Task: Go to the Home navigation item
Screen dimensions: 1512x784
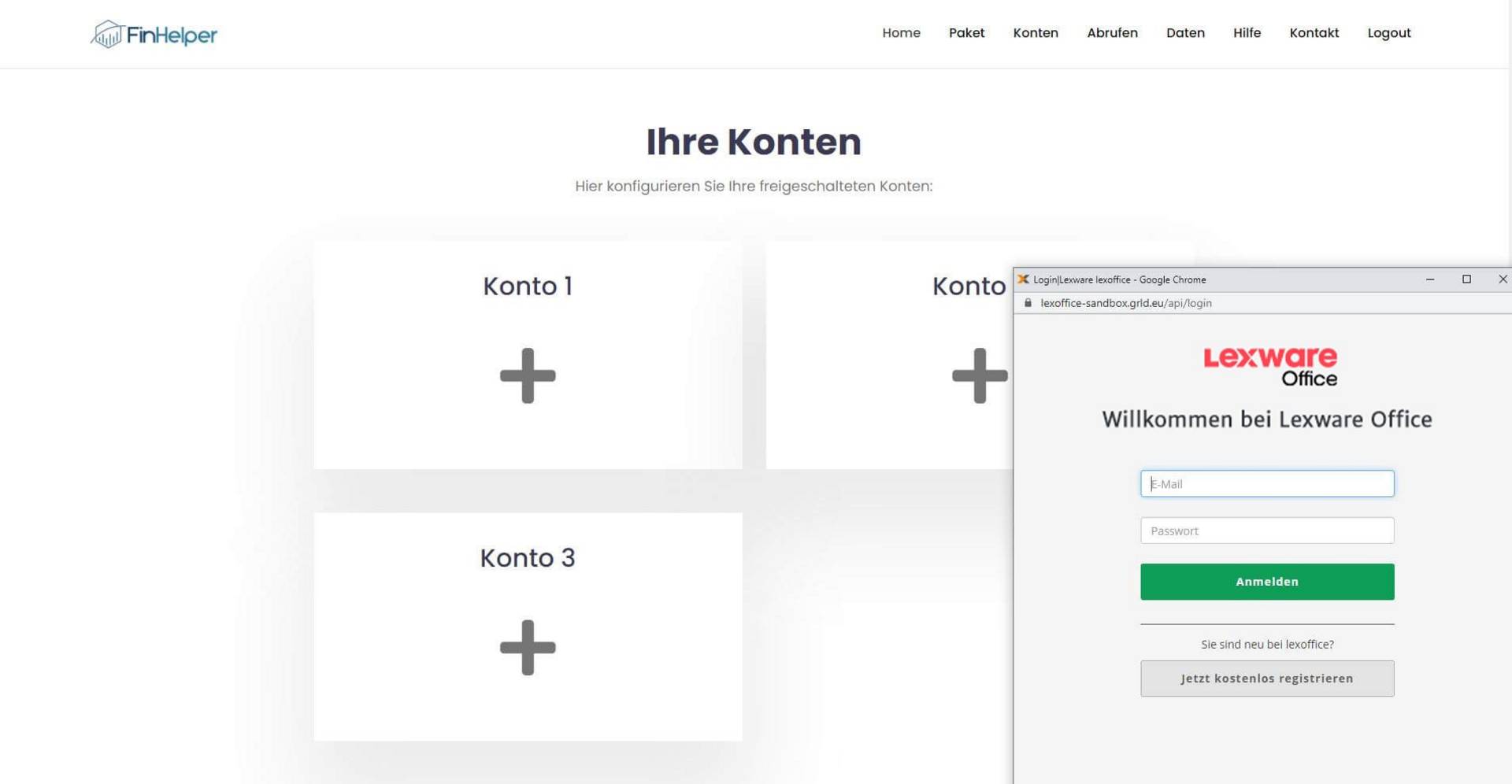Action: coord(901,33)
